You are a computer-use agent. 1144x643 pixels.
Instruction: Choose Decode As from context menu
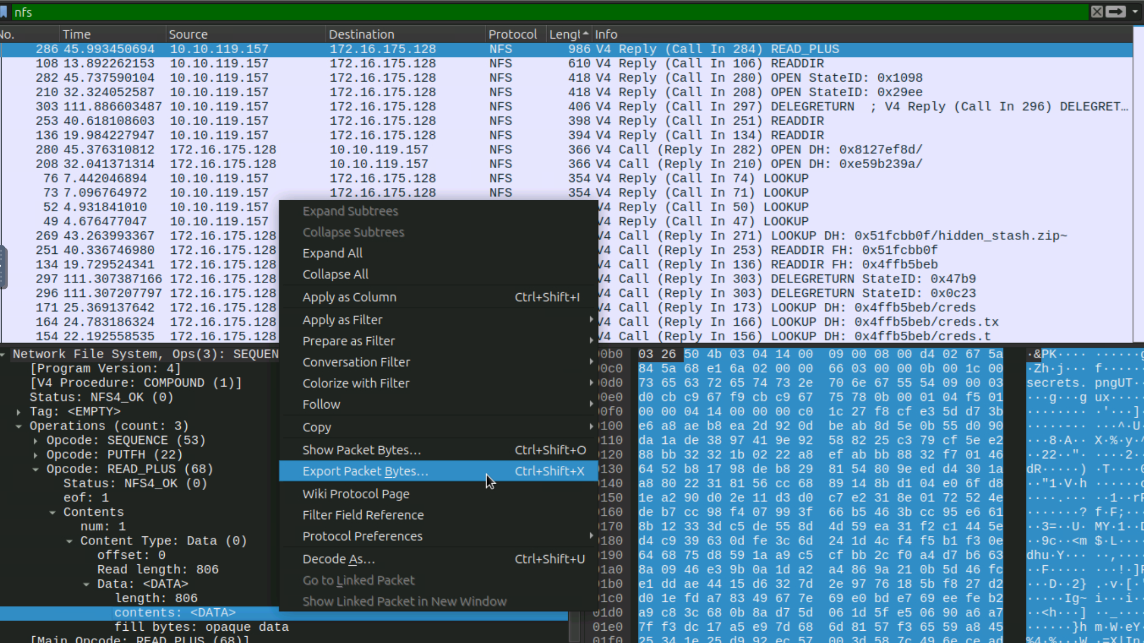coord(338,559)
